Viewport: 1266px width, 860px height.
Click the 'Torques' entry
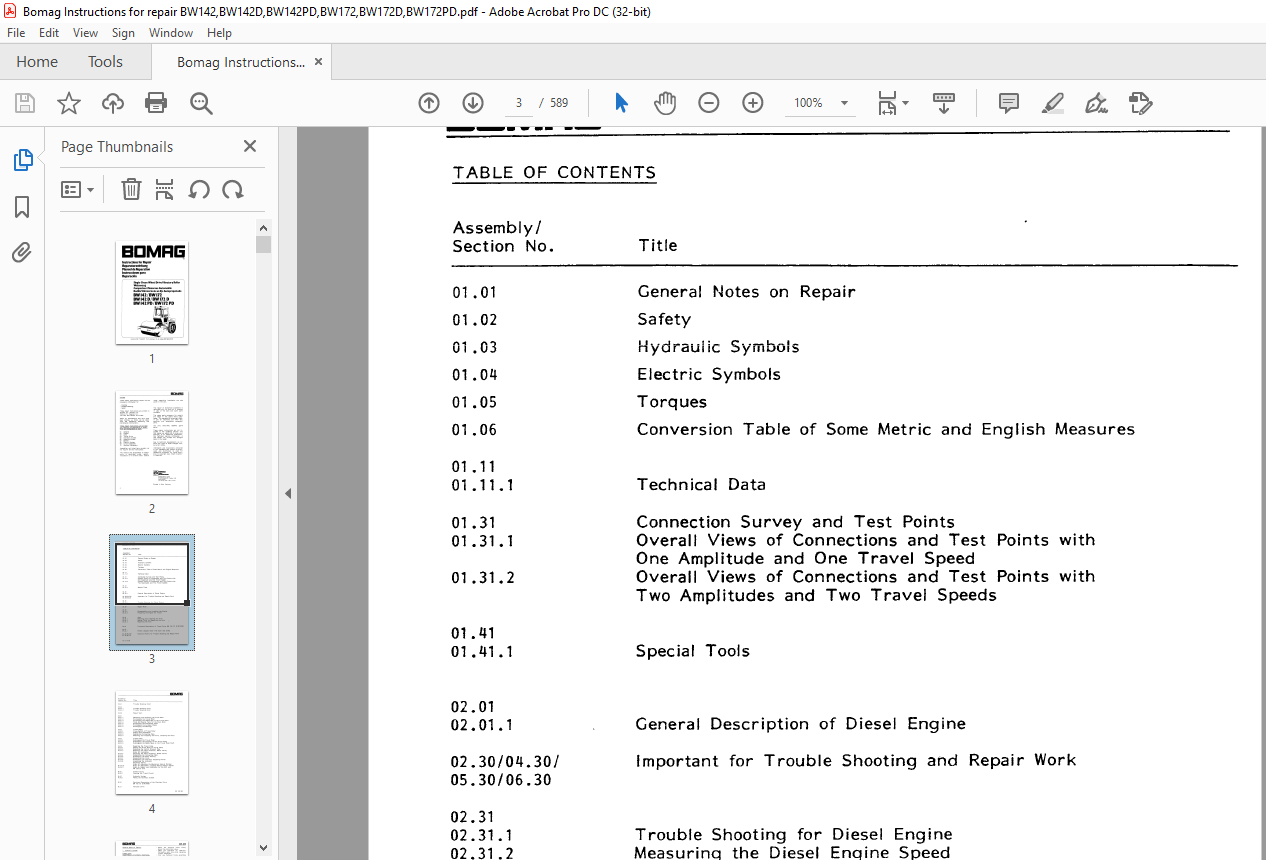coord(672,402)
